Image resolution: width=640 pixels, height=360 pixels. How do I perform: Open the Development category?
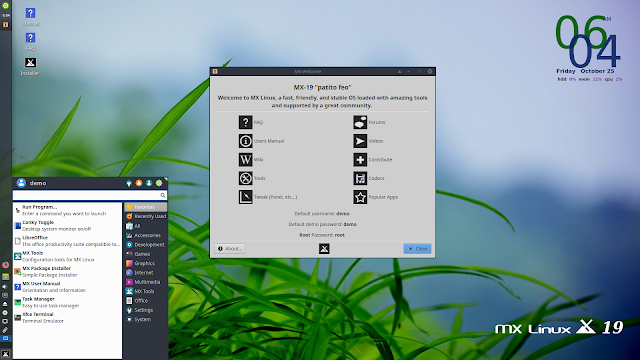pos(145,244)
